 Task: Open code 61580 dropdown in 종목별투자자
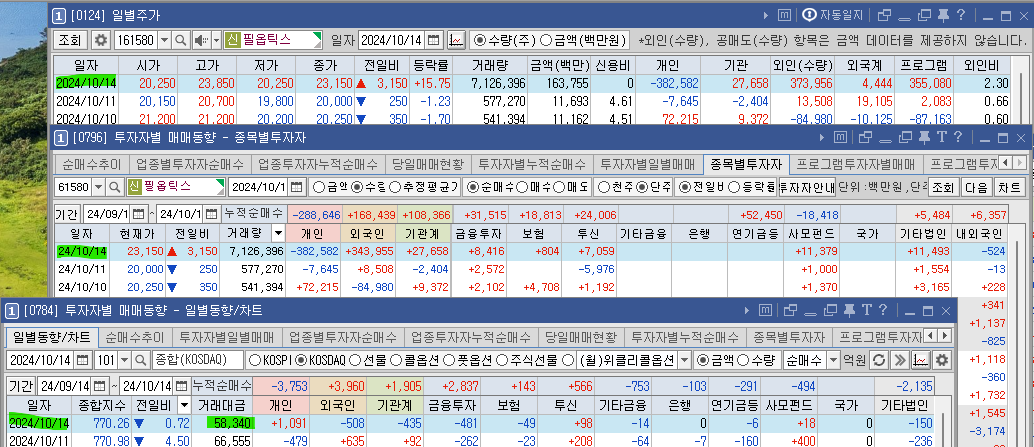[99, 187]
